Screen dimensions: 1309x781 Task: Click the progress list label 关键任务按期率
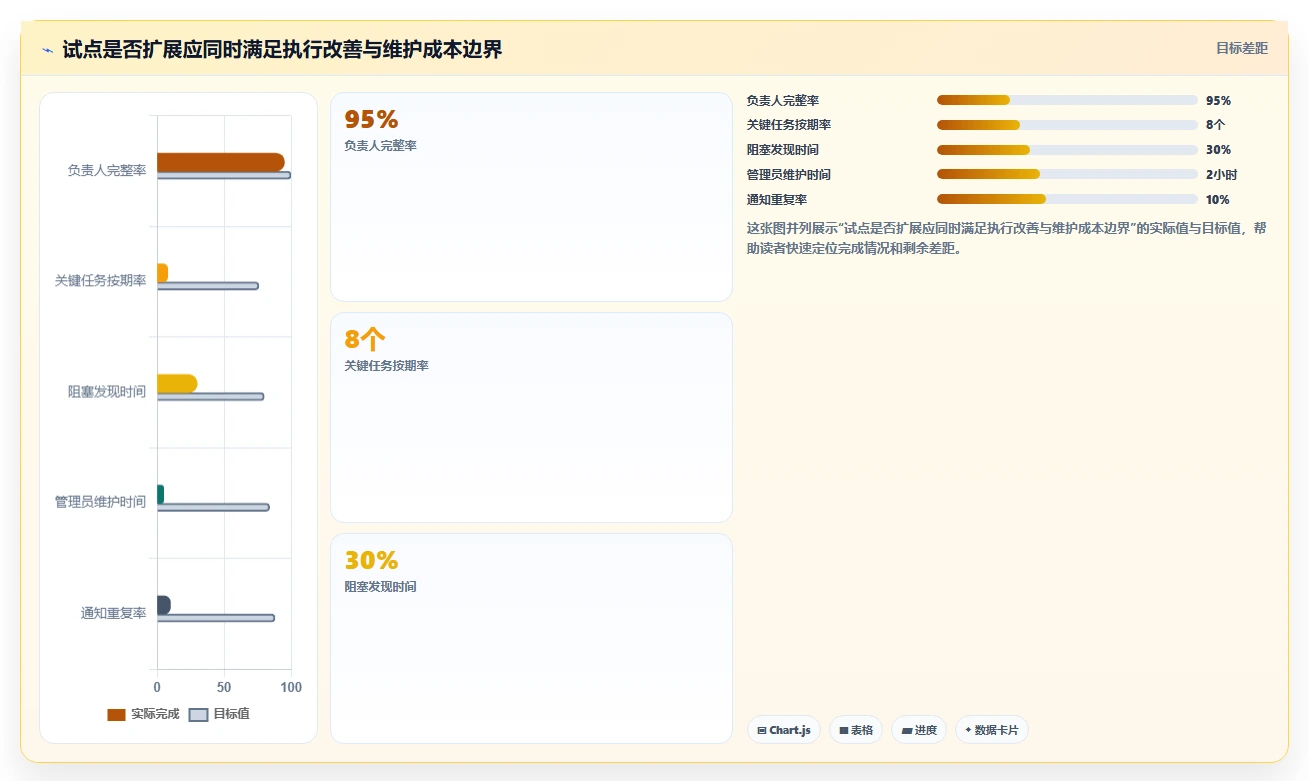coord(789,125)
